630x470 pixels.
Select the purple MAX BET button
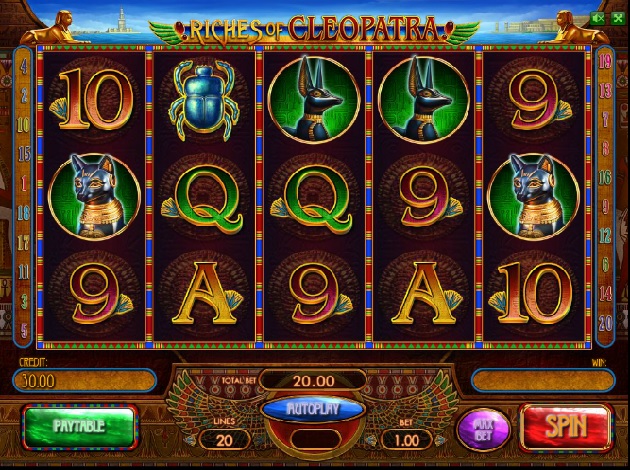483,430
